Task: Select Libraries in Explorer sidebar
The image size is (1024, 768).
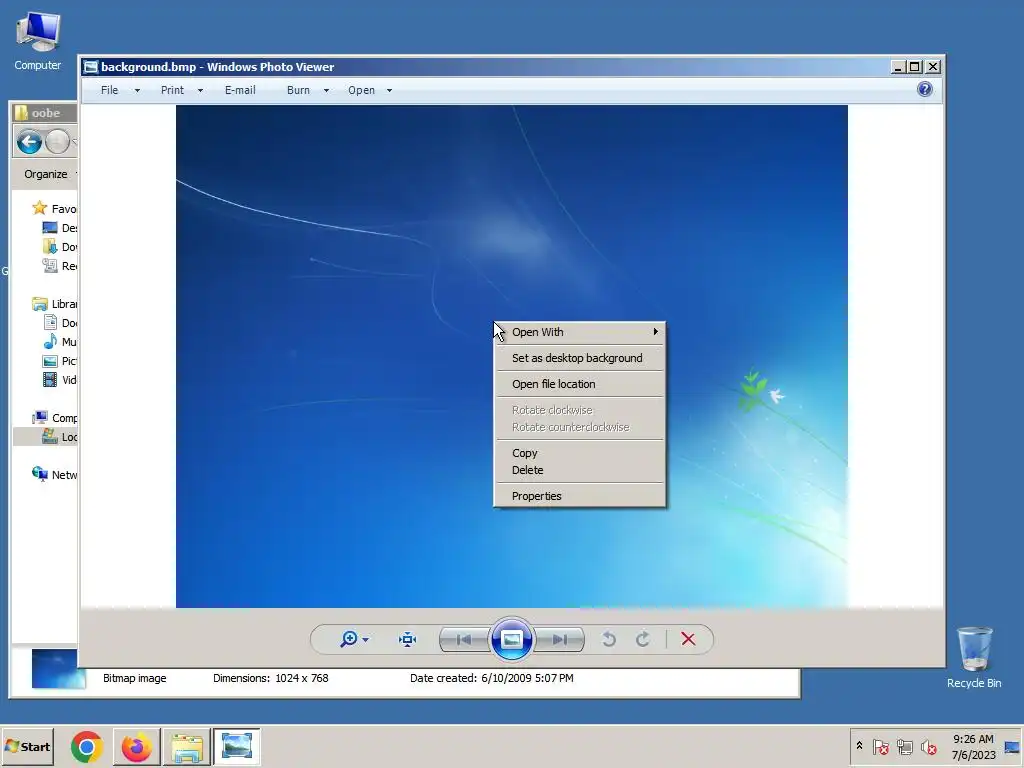Action: point(40,304)
